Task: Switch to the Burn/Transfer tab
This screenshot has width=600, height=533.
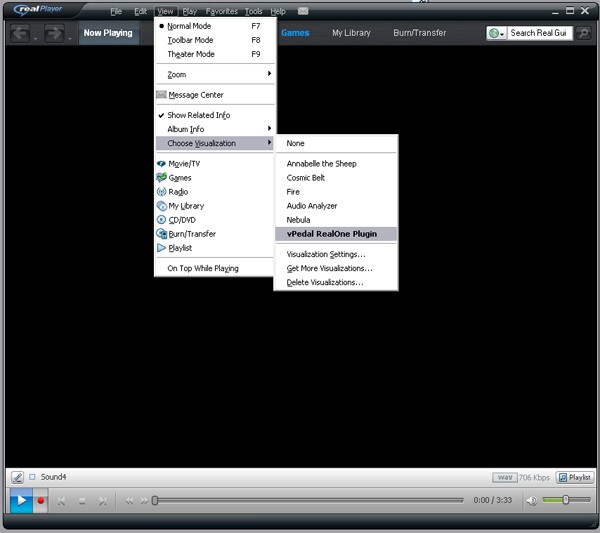Action: tap(420, 33)
